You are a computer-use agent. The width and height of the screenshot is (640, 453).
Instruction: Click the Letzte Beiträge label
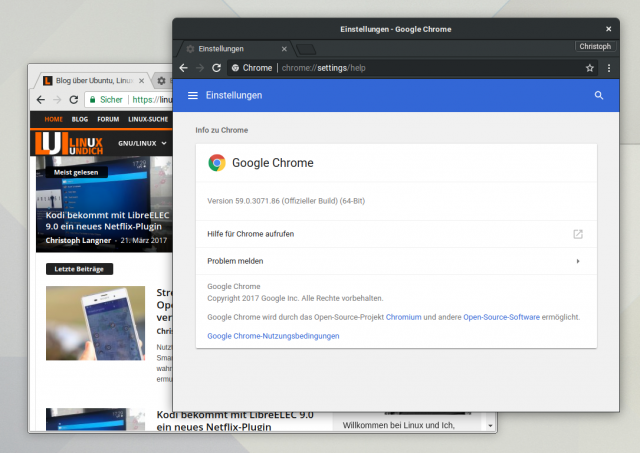click(x=79, y=269)
